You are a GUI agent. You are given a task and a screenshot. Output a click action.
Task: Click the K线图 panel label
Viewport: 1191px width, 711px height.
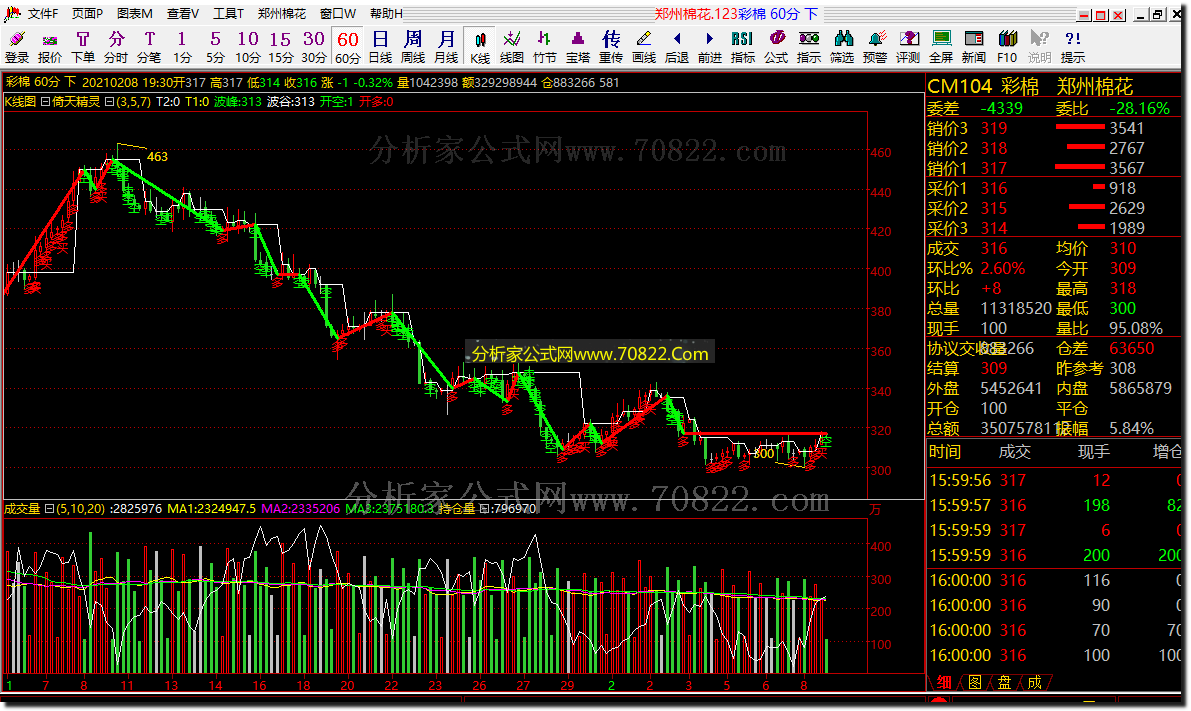pyautogui.click(x=21, y=102)
